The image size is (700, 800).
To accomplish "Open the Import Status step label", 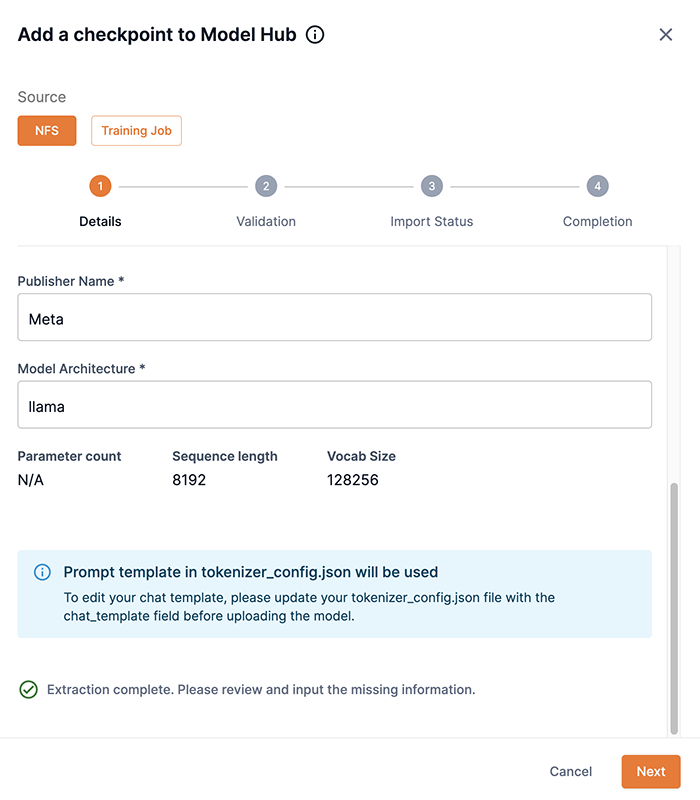I will pos(431,221).
